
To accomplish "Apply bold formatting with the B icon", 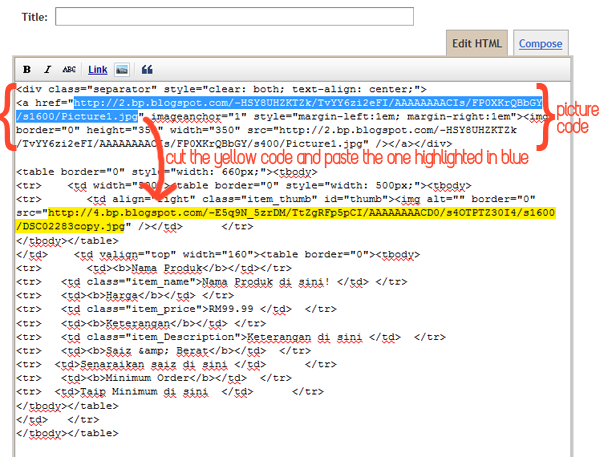I will (27, 70).
